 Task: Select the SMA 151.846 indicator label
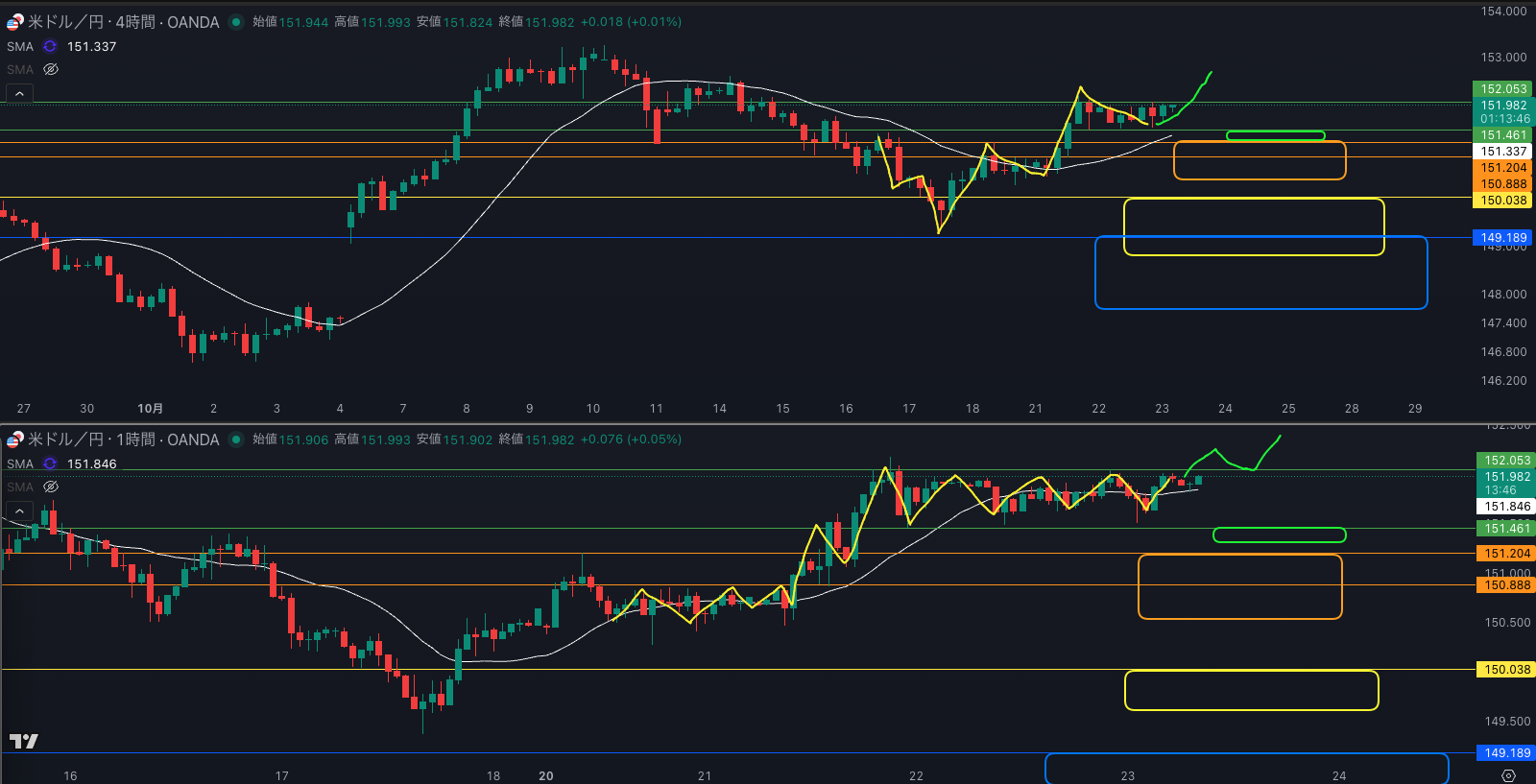(x=20, y=463)
